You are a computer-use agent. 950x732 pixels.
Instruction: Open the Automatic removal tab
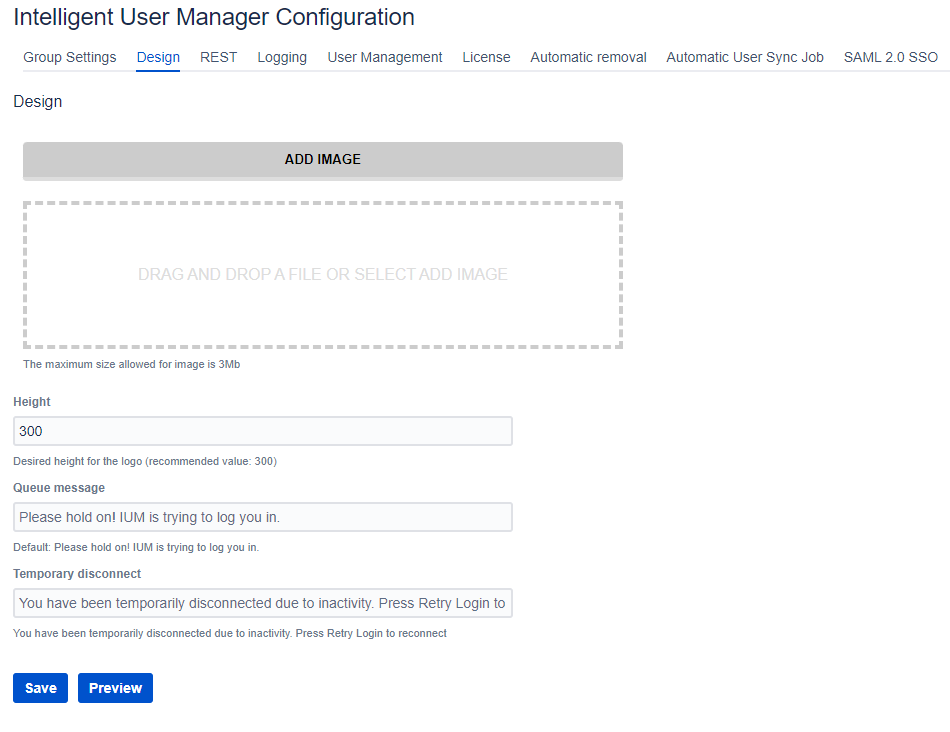pyautogui.click(x=588, y=57)
